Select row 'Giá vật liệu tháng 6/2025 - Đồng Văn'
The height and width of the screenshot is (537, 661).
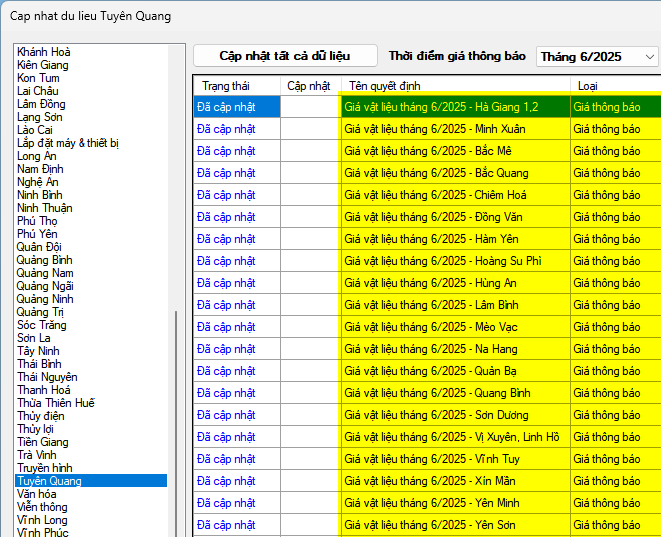pos(455,217)
